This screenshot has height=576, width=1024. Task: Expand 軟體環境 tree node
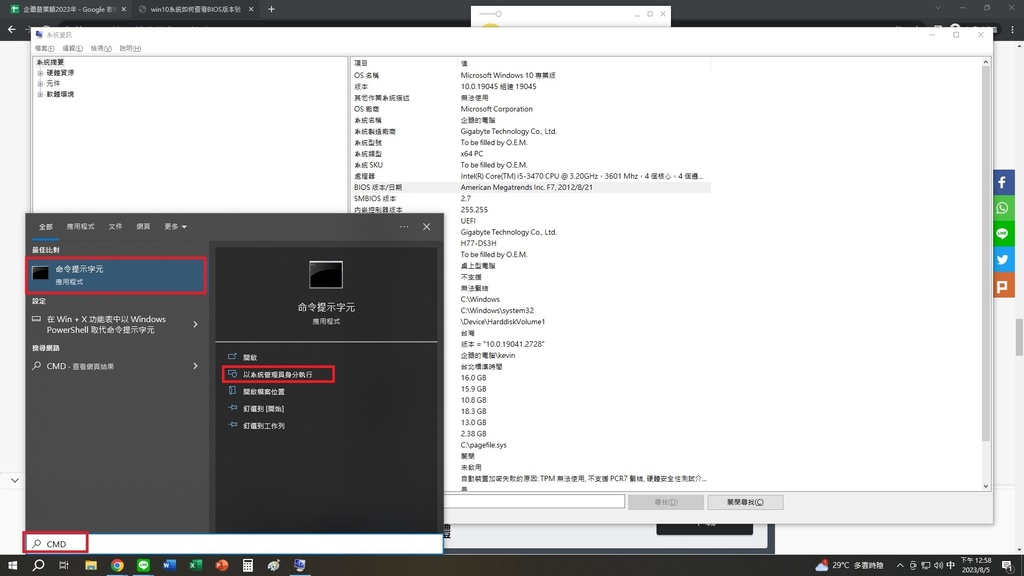pos(40,94)
